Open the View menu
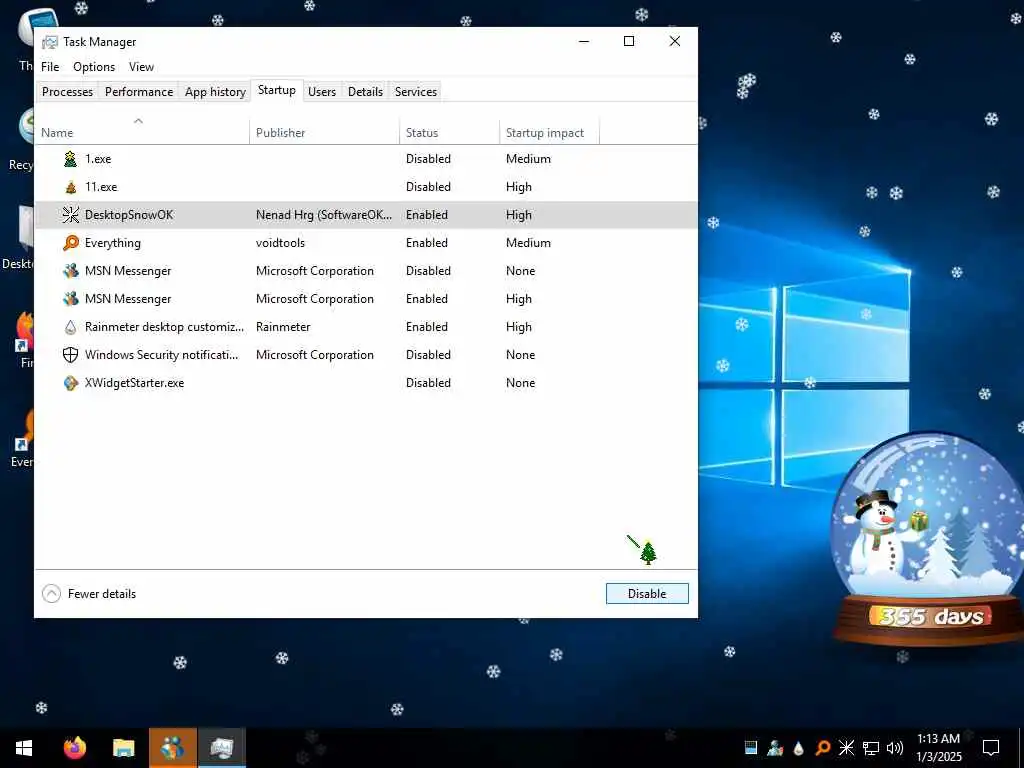 pos(141,67)
